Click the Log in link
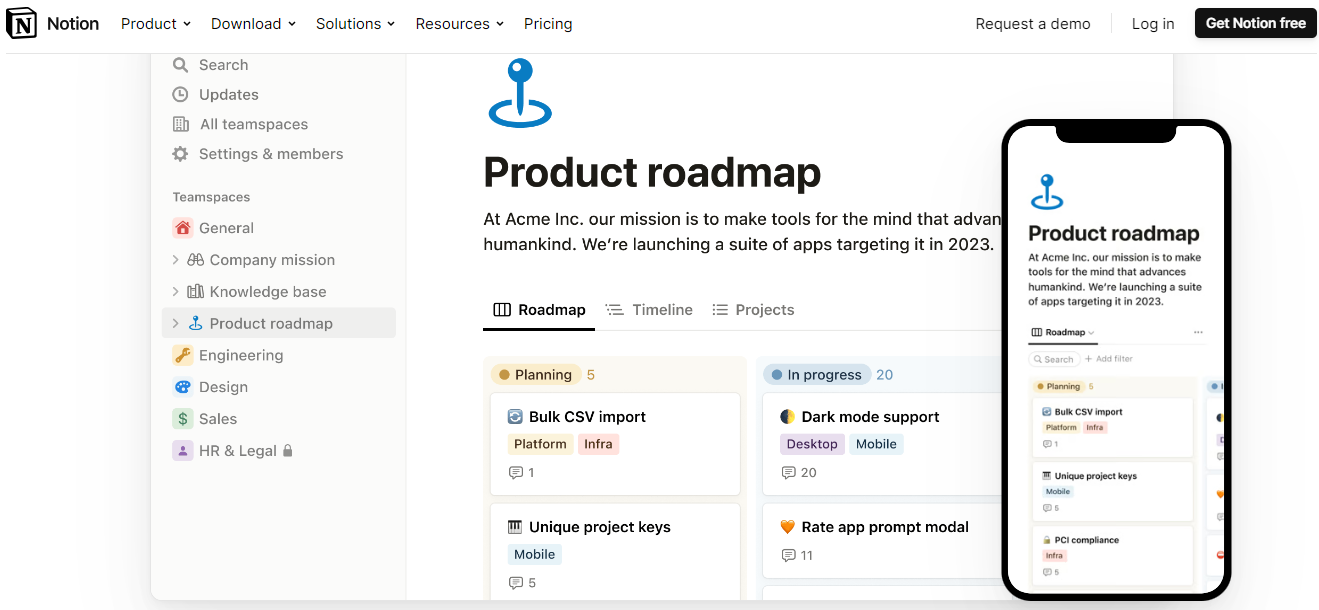This screenshot has width=1319, height=610. [1153, 24]
